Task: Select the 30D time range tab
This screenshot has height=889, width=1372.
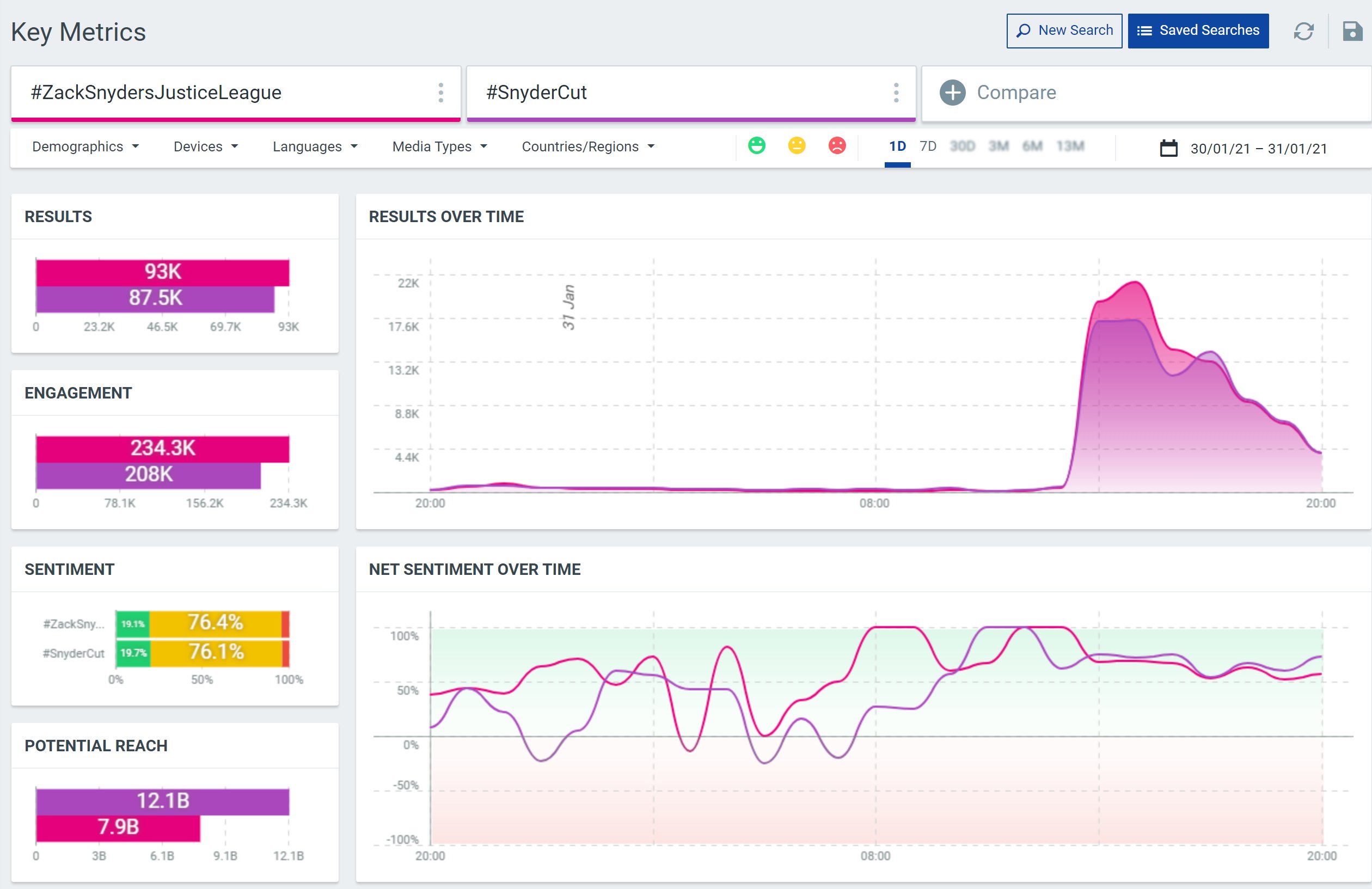Action: (962, 146)
